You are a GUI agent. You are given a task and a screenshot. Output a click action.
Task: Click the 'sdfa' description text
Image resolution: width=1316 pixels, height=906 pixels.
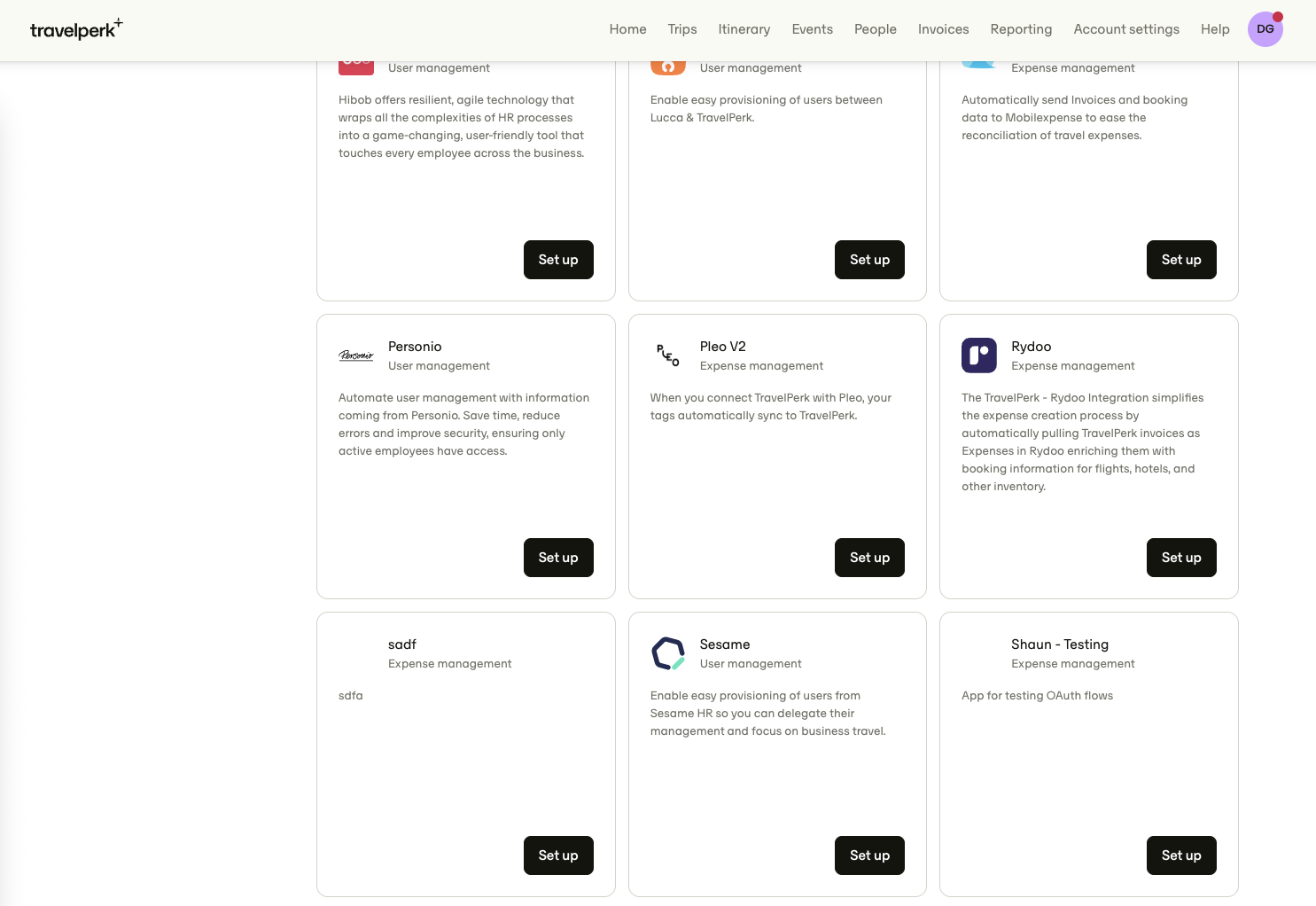351,696
